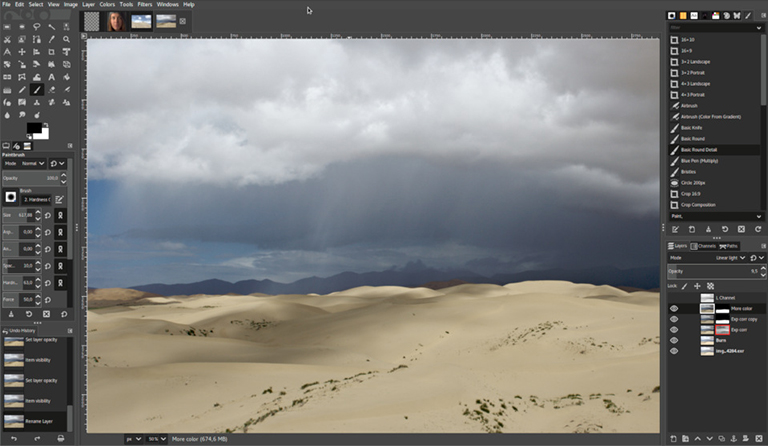The width and height of the screenshot is (768, 446).
Task: Select the Pencil tool
Action: tap(22, 90)
